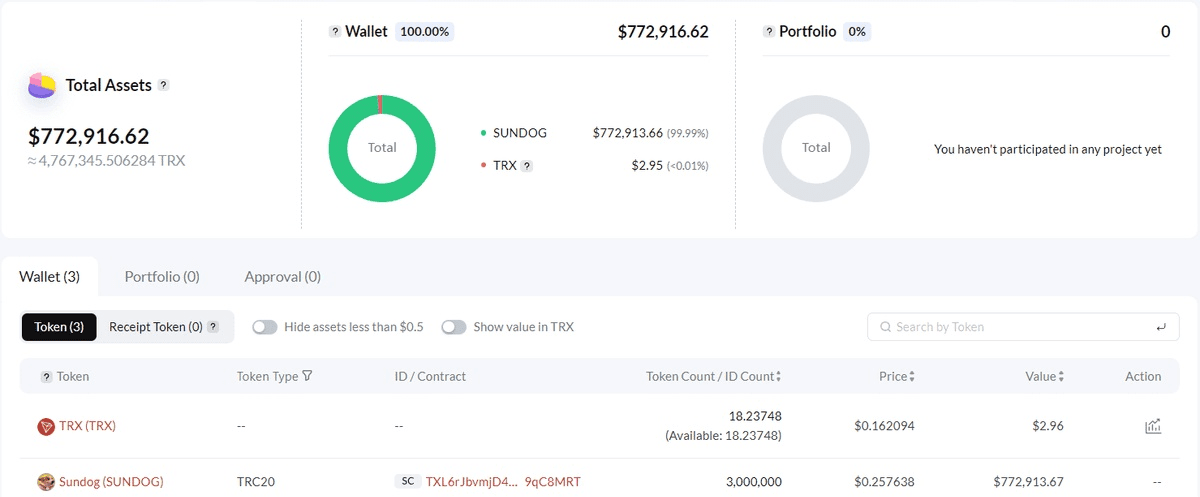This screenshot has width=1200, height=497.
Task: Enable Hide assets less than $0.5
Action: (x=265, y=327)
